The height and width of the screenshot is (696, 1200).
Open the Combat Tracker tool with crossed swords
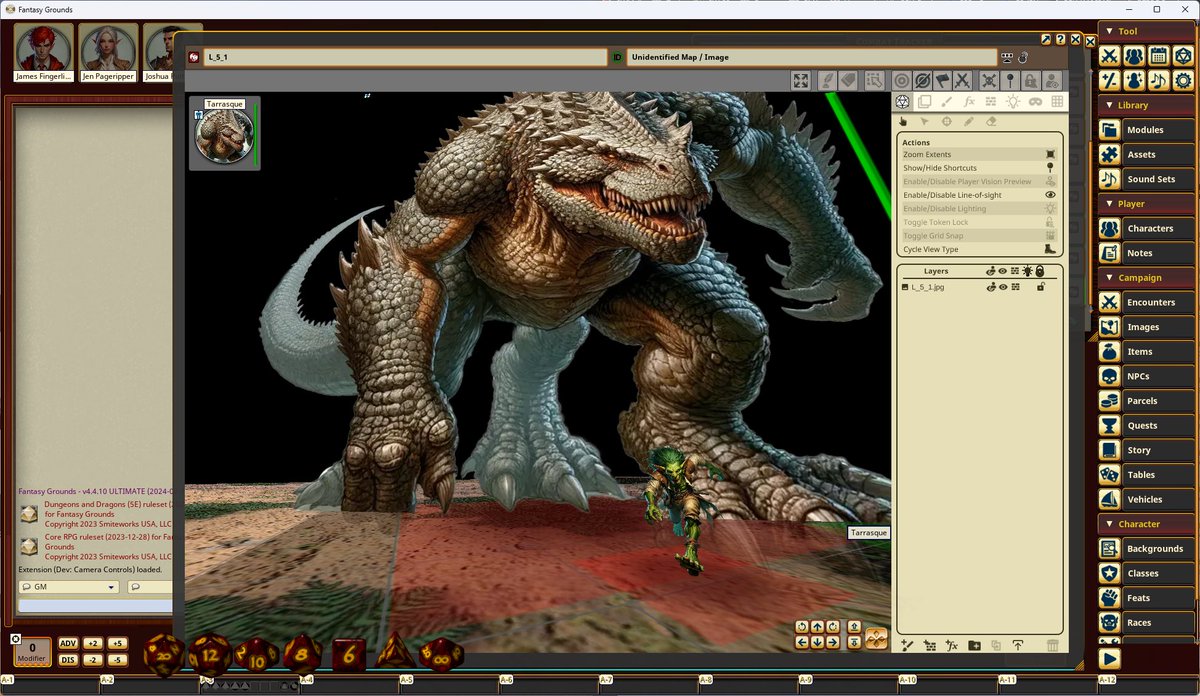pyautogui.click(x=1109, y=56)
